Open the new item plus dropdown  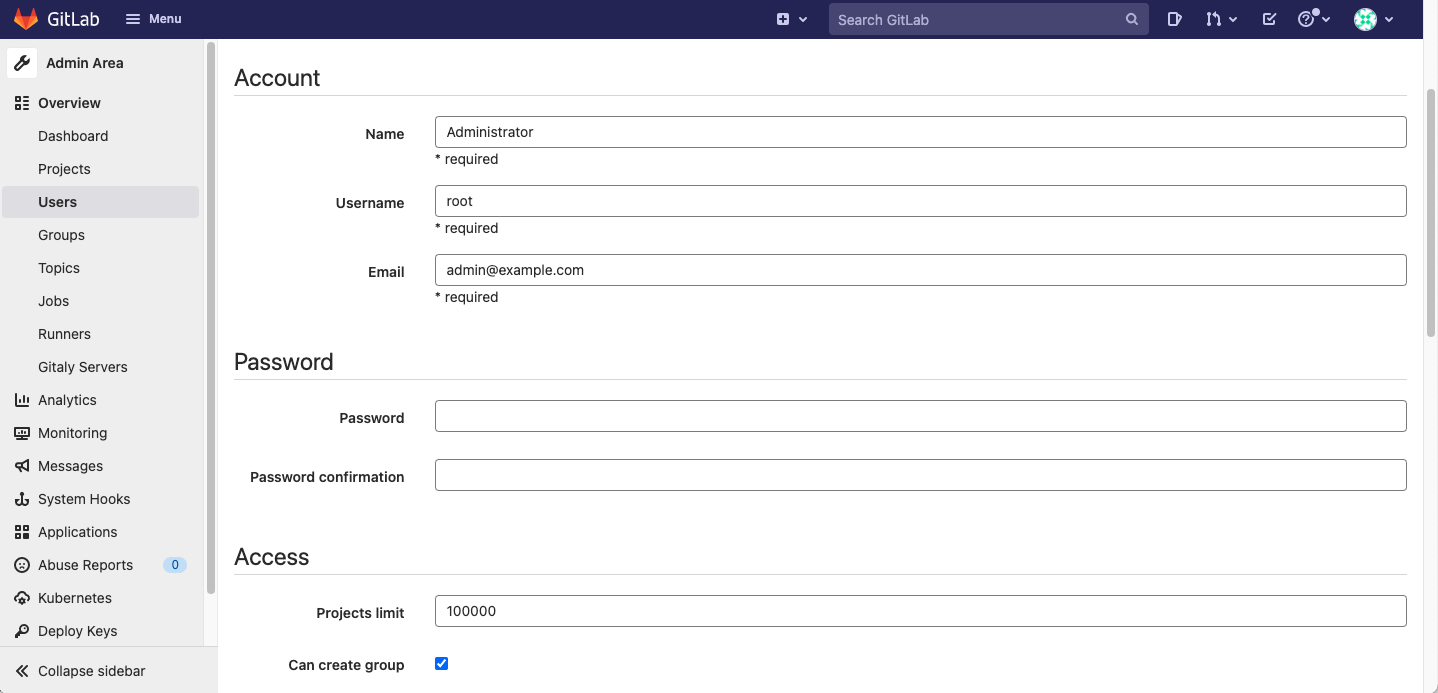785,19
